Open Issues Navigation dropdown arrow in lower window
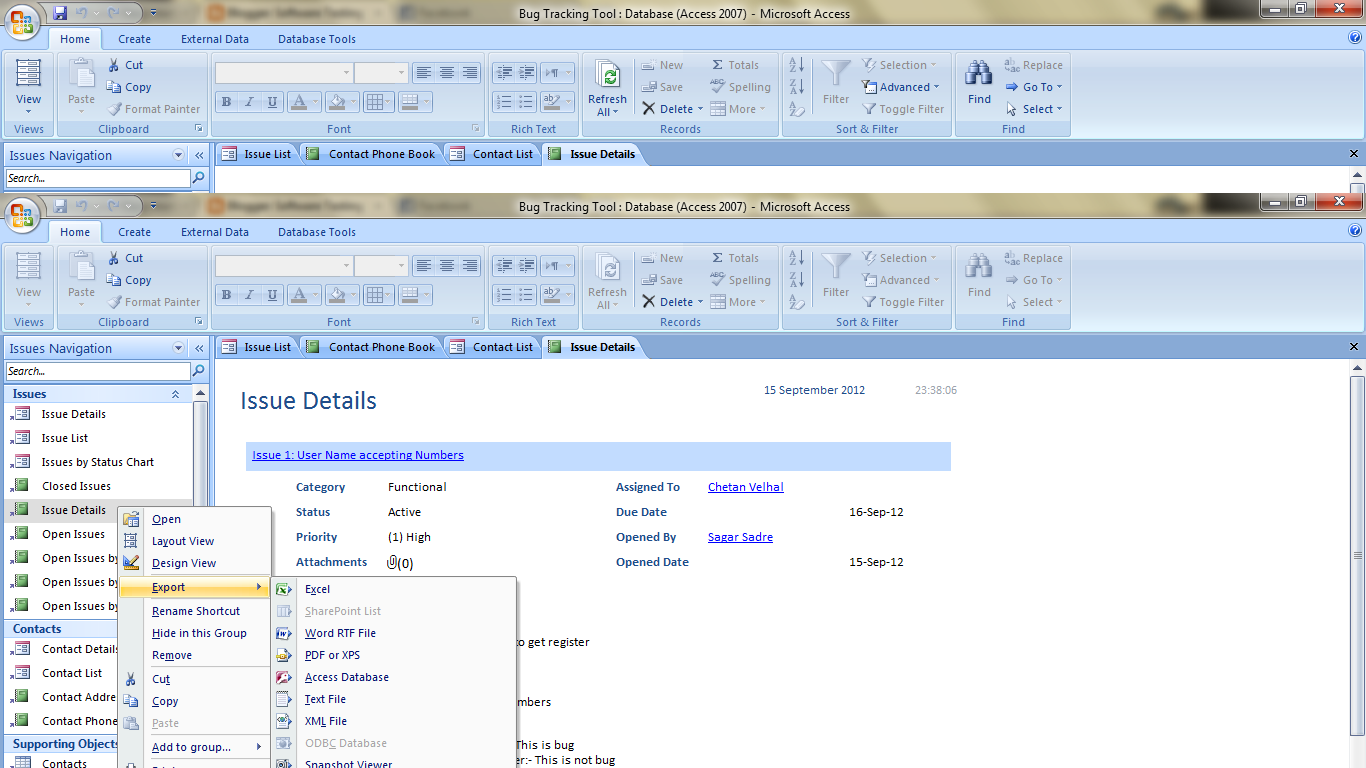The width and height of the screenshot is (1366, 768). point(179,348)
